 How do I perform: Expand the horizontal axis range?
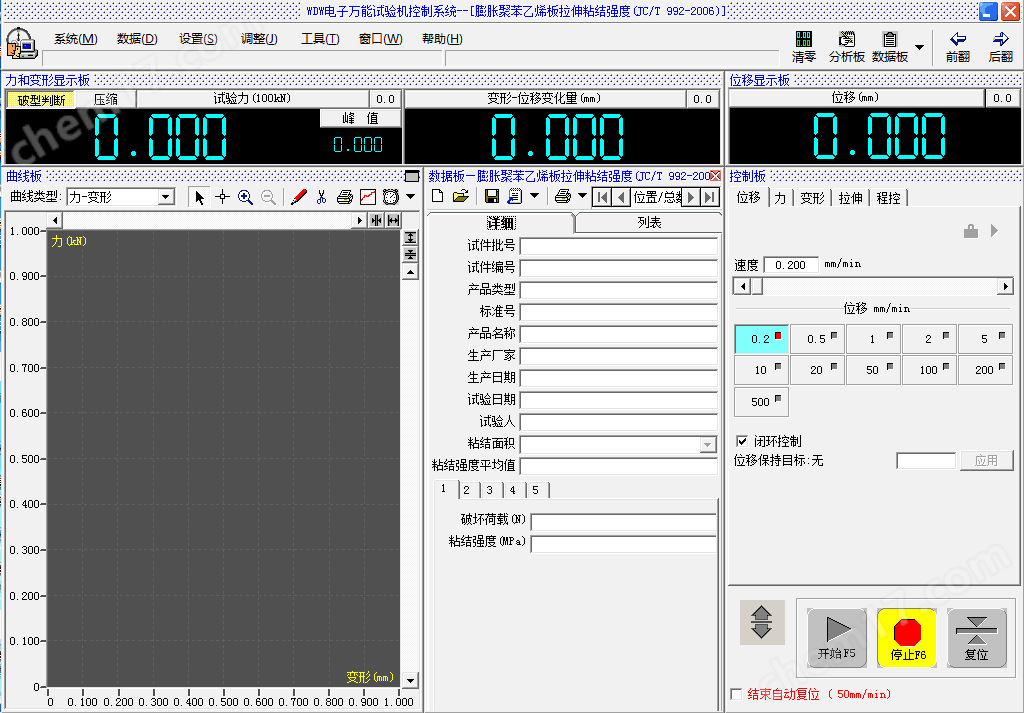(393, 221)
